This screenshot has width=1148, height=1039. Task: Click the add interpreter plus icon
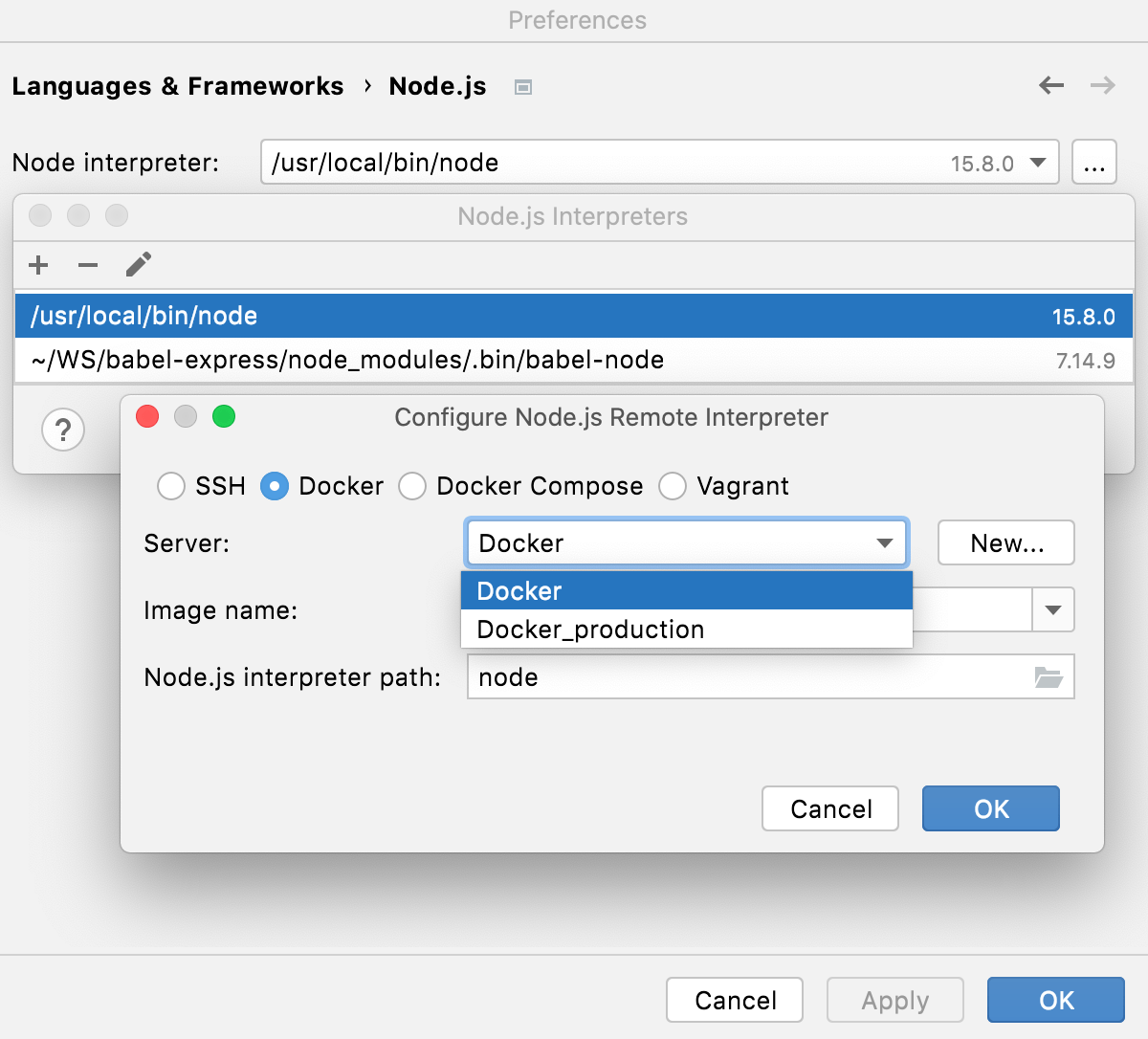(x=38, y=265)
